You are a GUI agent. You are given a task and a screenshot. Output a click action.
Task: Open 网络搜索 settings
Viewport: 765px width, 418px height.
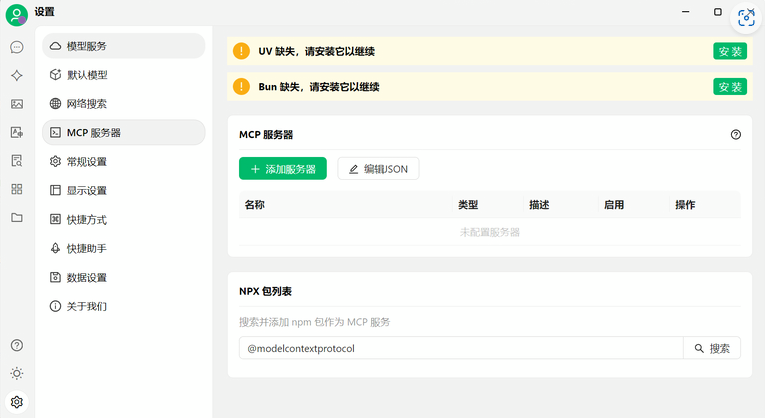point(123,103)
